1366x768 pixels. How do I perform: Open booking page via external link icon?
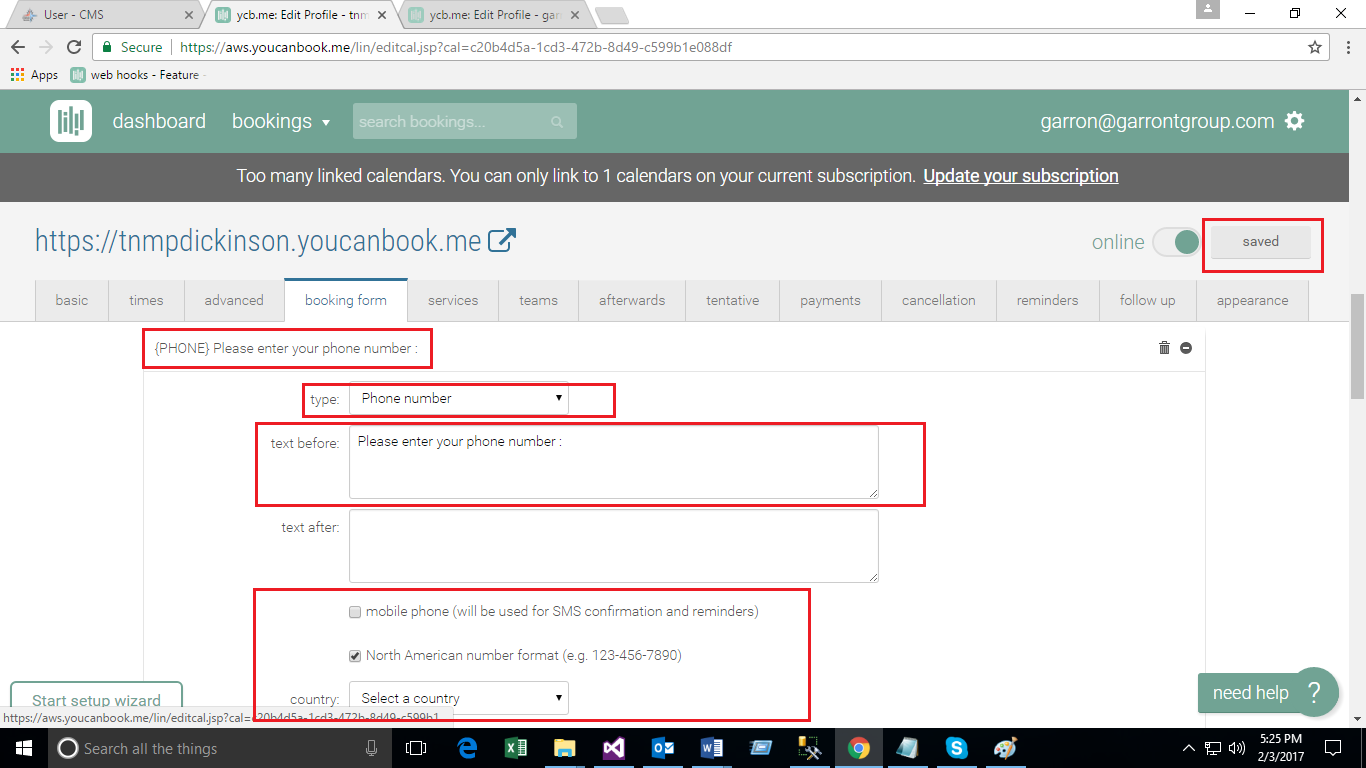point(502,241)
